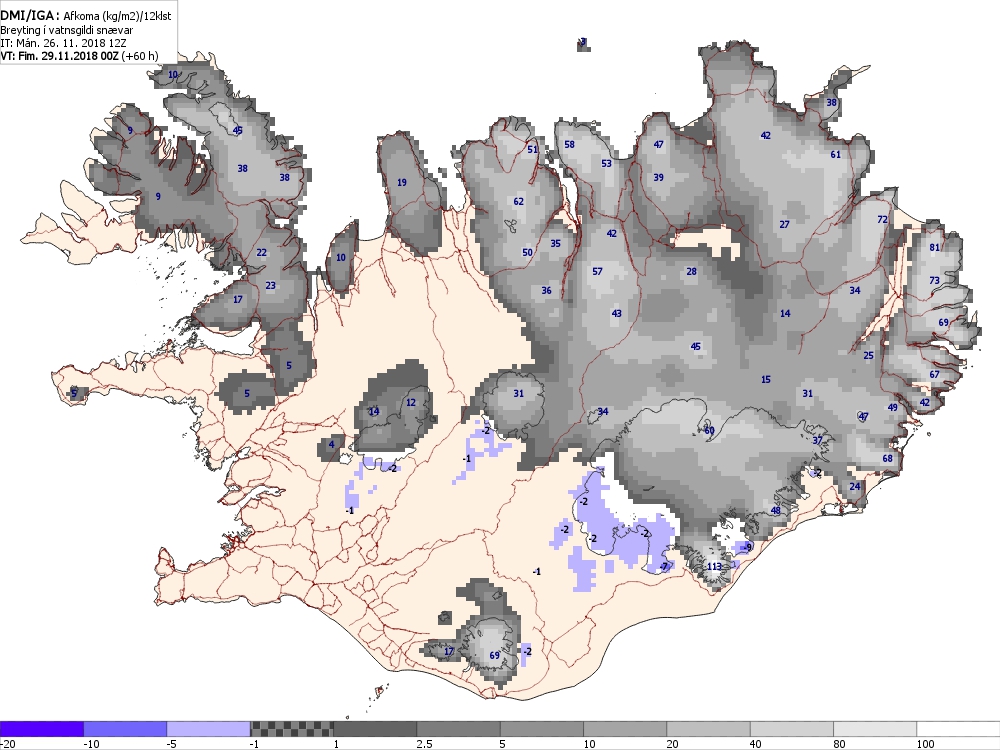The image size is (1000, 750).
Task: Click the '53' value on the north coast
Action: [x=607, y=163]
